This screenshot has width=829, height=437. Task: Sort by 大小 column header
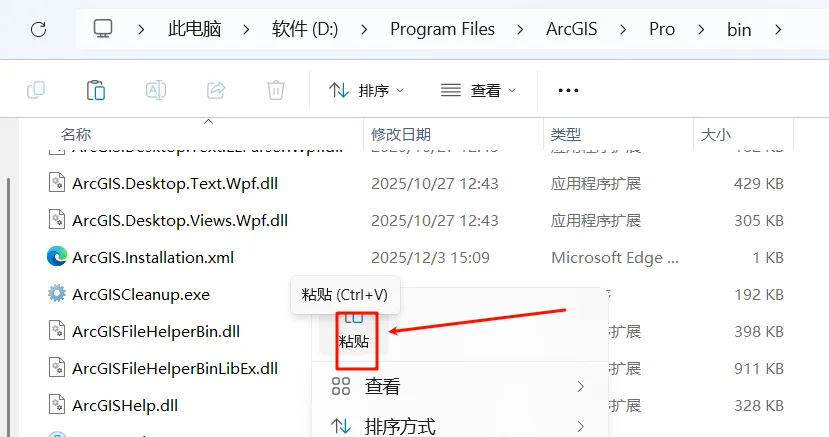click(x=715, y=135)
